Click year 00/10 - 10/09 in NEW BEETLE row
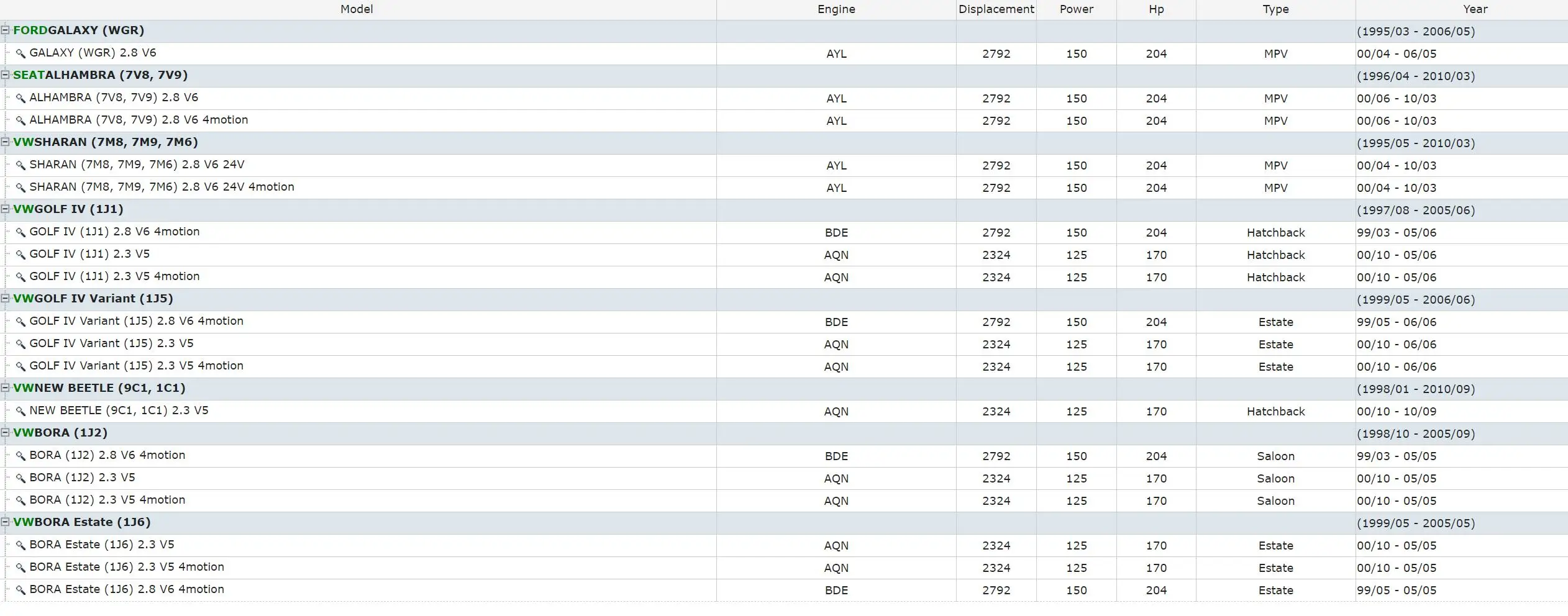Image resolution: width=1568 pixels, height=616 pixels. pos(1397,412)
